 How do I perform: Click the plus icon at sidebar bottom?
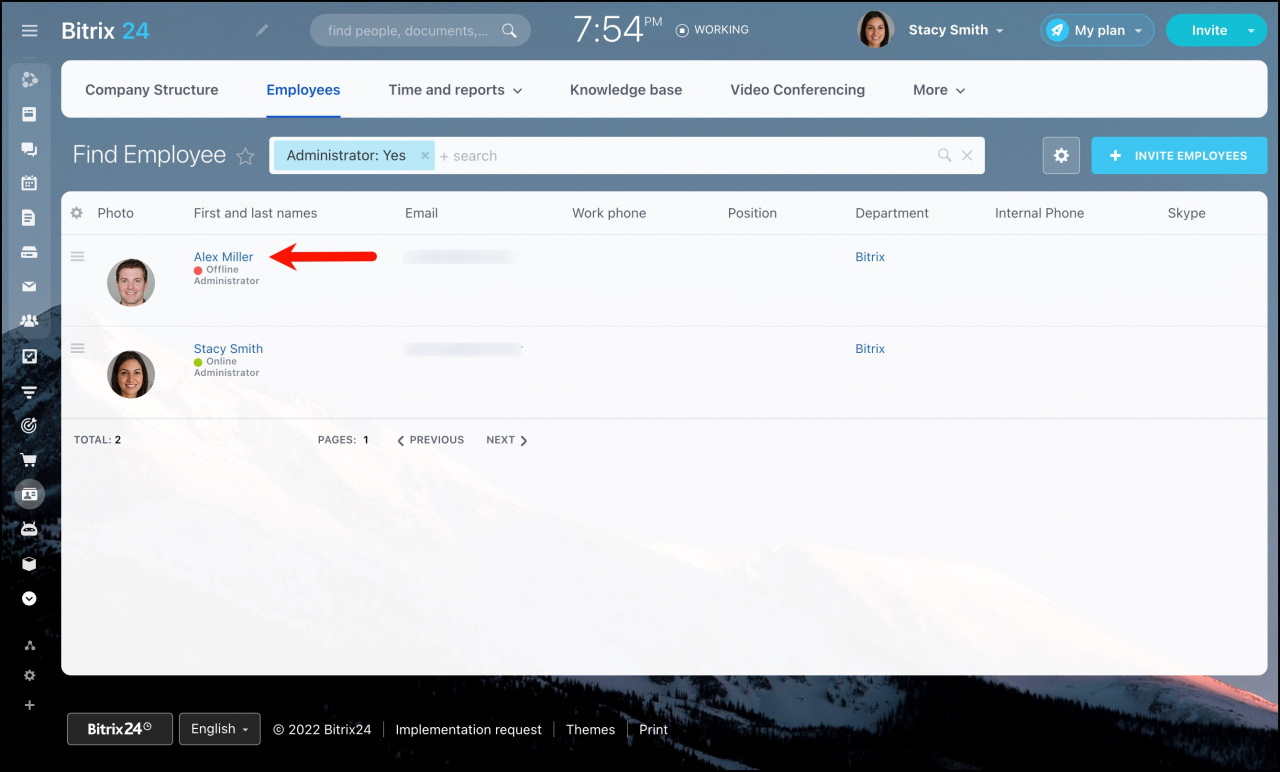tap(29, 705)
